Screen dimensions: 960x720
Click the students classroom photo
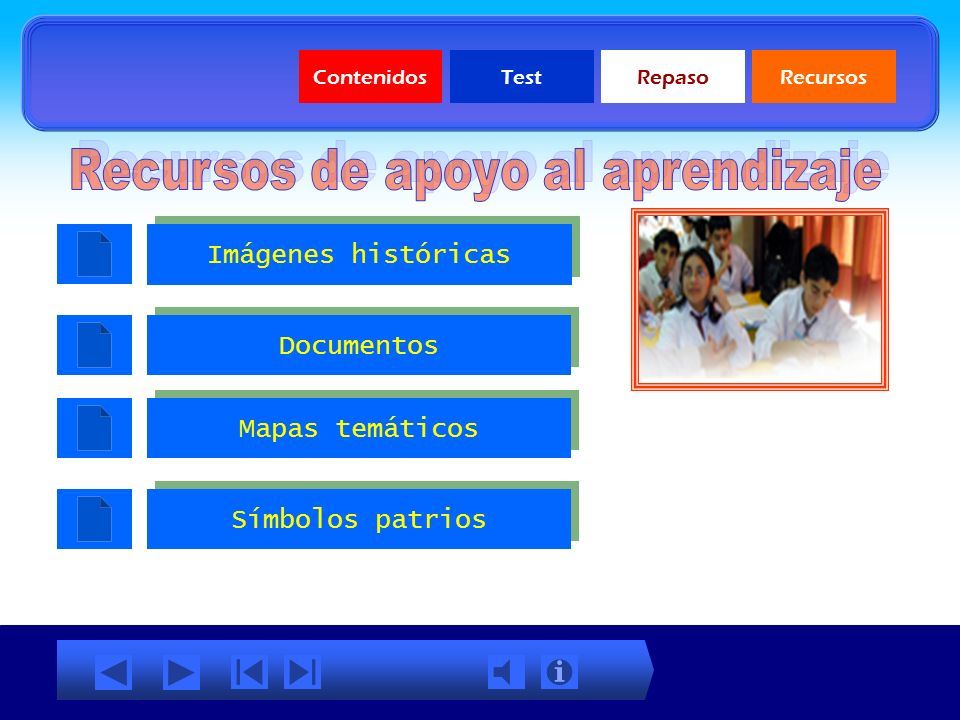pos(760,299)
